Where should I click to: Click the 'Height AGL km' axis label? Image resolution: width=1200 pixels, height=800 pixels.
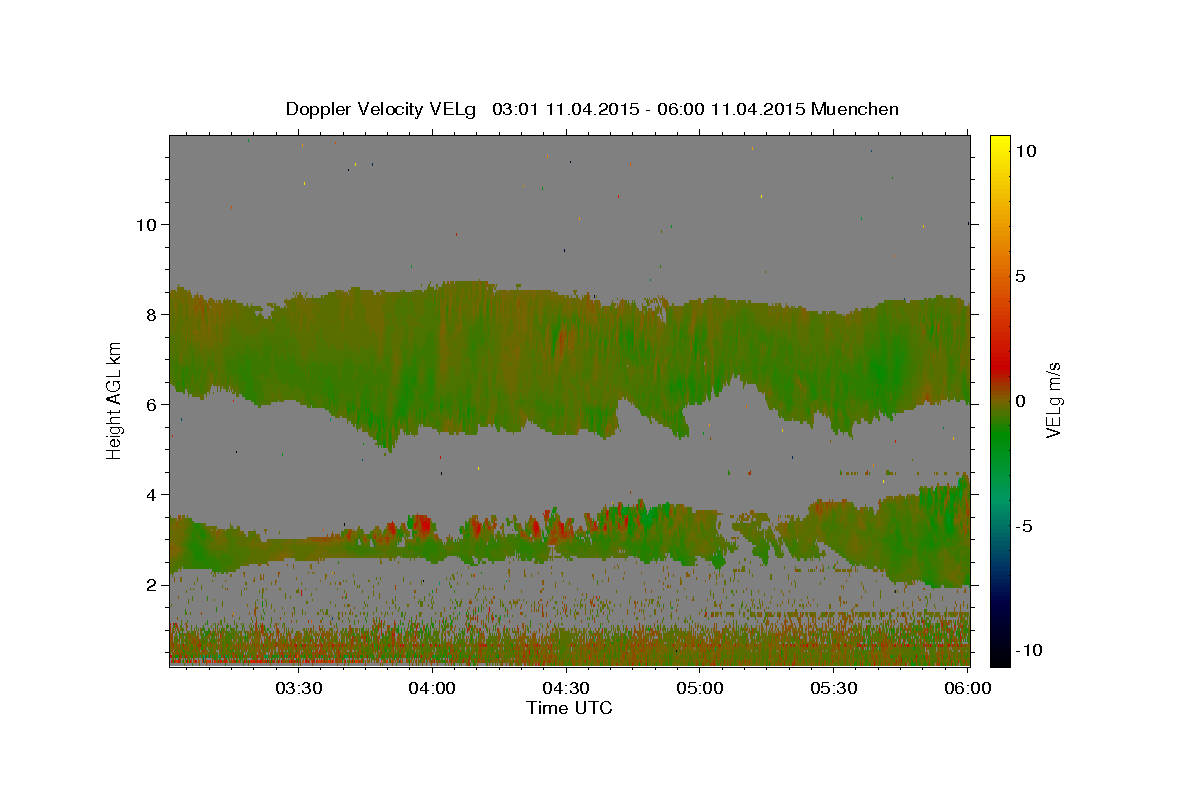click(x=115, y=400)
